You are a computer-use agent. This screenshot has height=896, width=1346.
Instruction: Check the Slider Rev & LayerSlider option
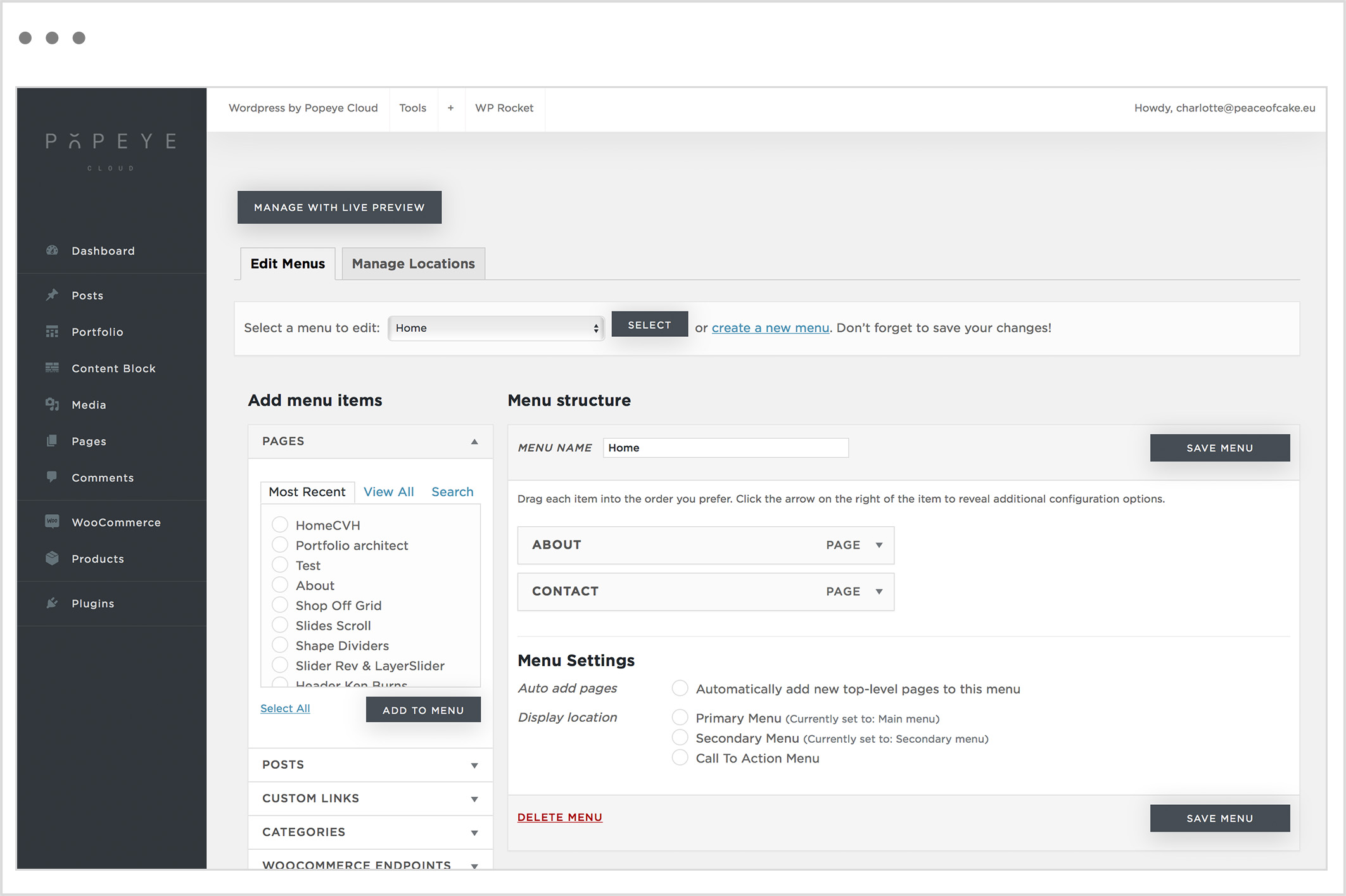click(x=280, y=666)
